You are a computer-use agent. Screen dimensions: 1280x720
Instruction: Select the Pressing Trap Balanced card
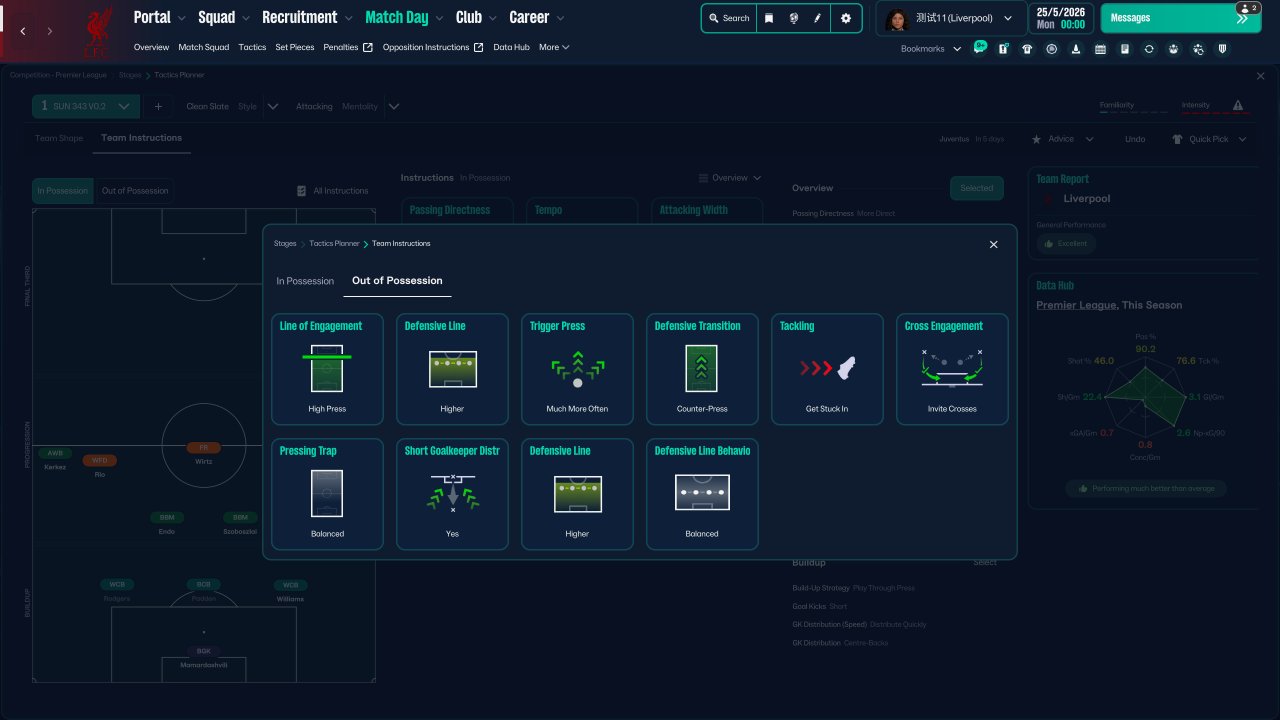coord(327,494)
